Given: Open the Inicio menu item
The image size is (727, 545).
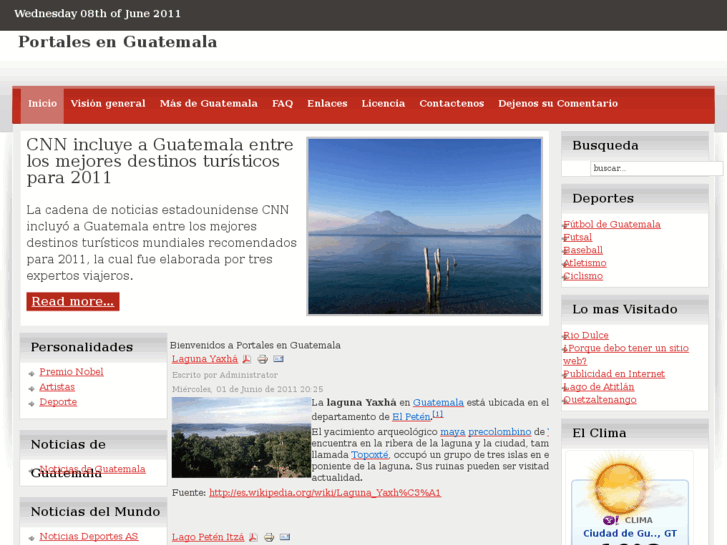Looking at the screenshot, I should (x=42, y=103).
